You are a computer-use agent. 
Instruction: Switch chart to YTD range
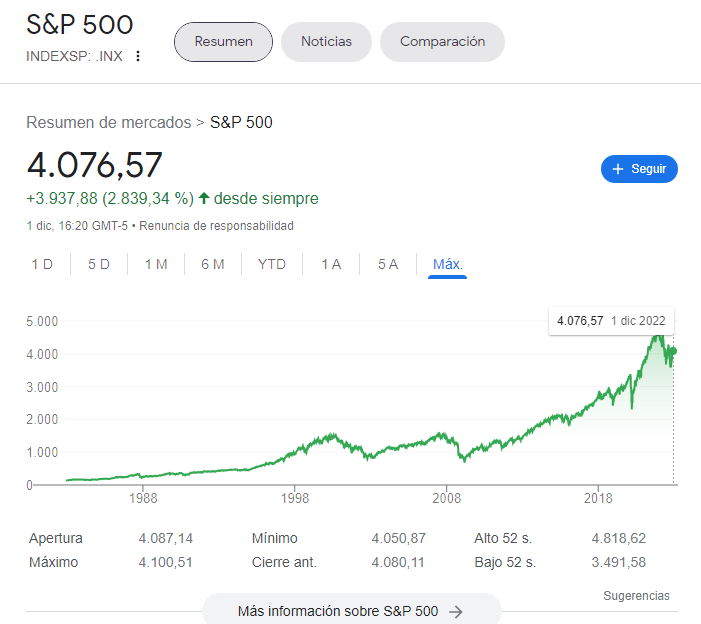(x=272, y=264)
